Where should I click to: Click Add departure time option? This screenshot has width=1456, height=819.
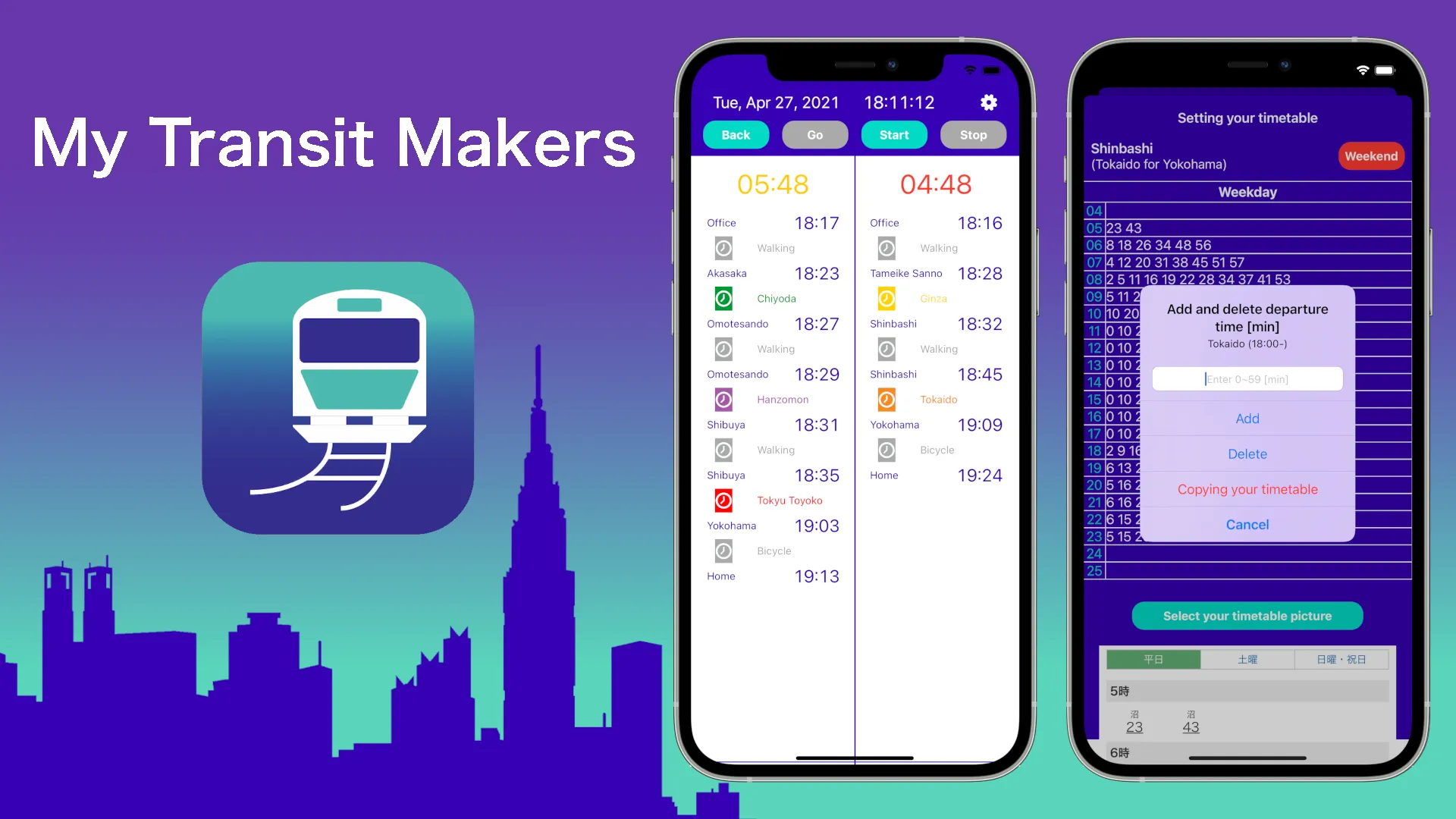point(1247,418)
